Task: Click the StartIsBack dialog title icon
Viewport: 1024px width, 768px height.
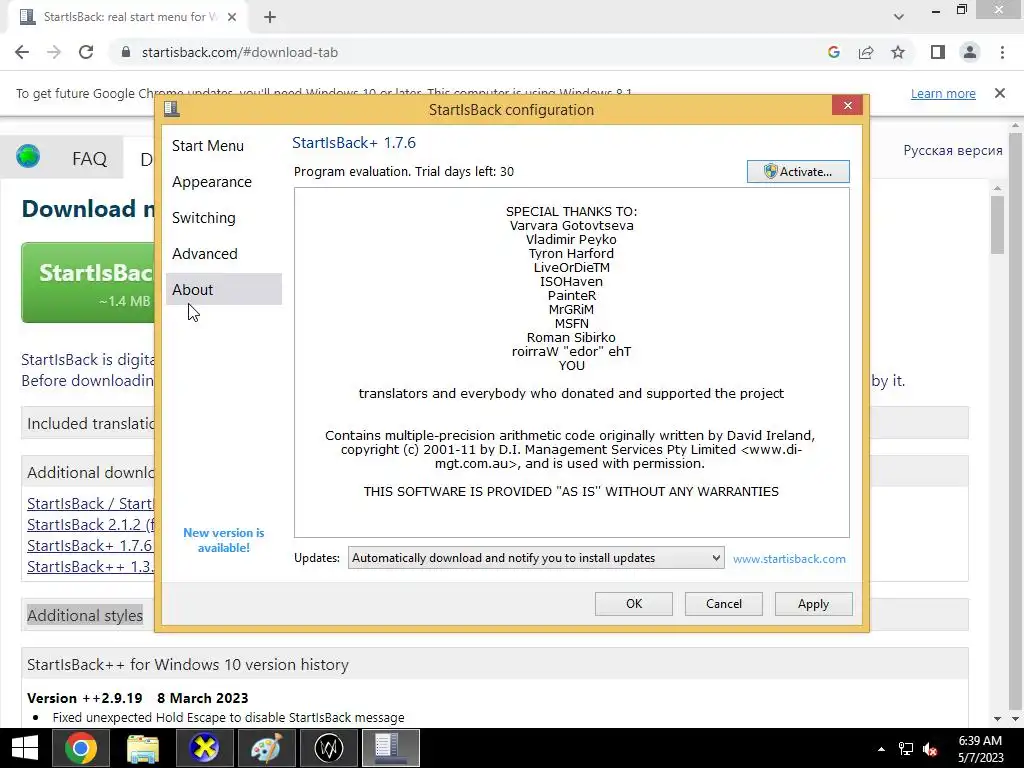Action: tap(172, 108)
